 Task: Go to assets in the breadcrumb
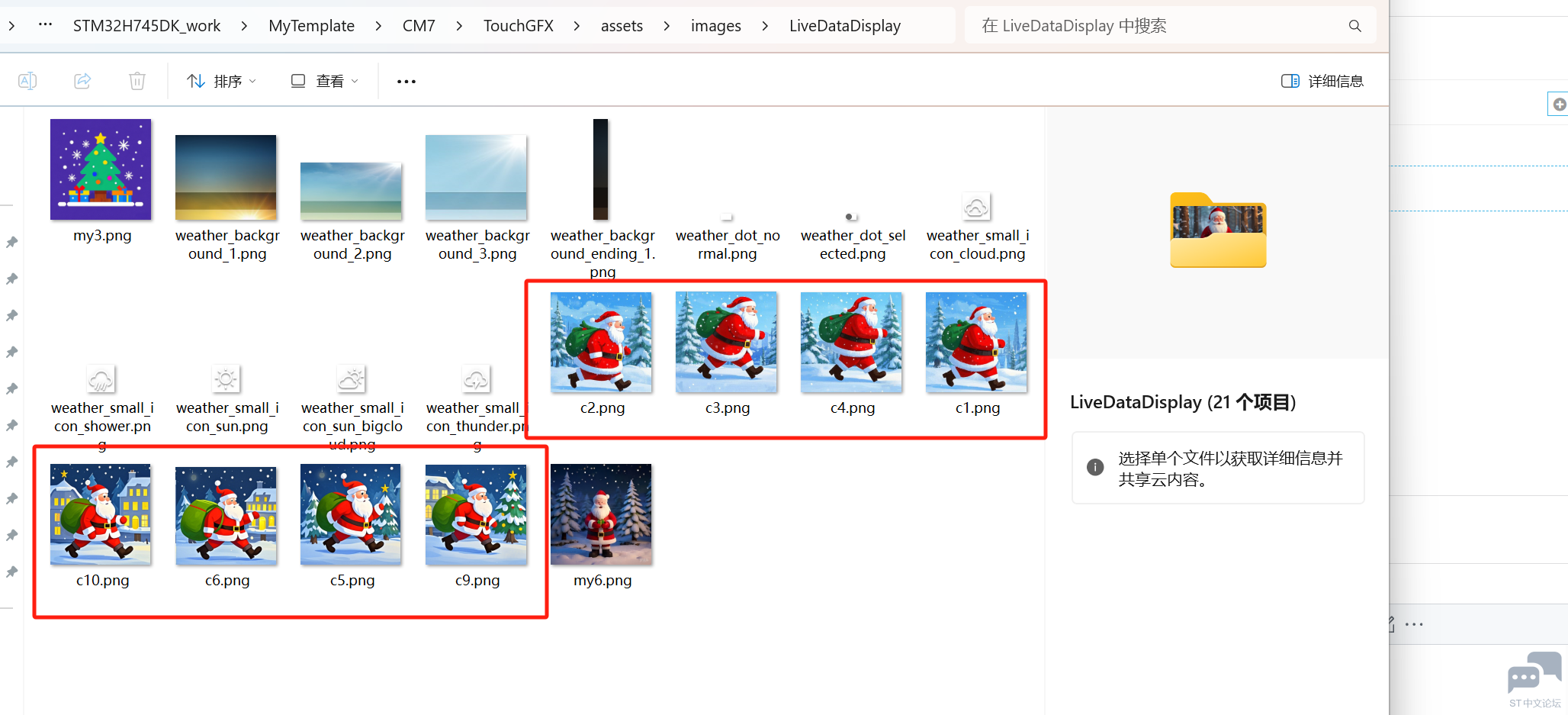[622, 26]
